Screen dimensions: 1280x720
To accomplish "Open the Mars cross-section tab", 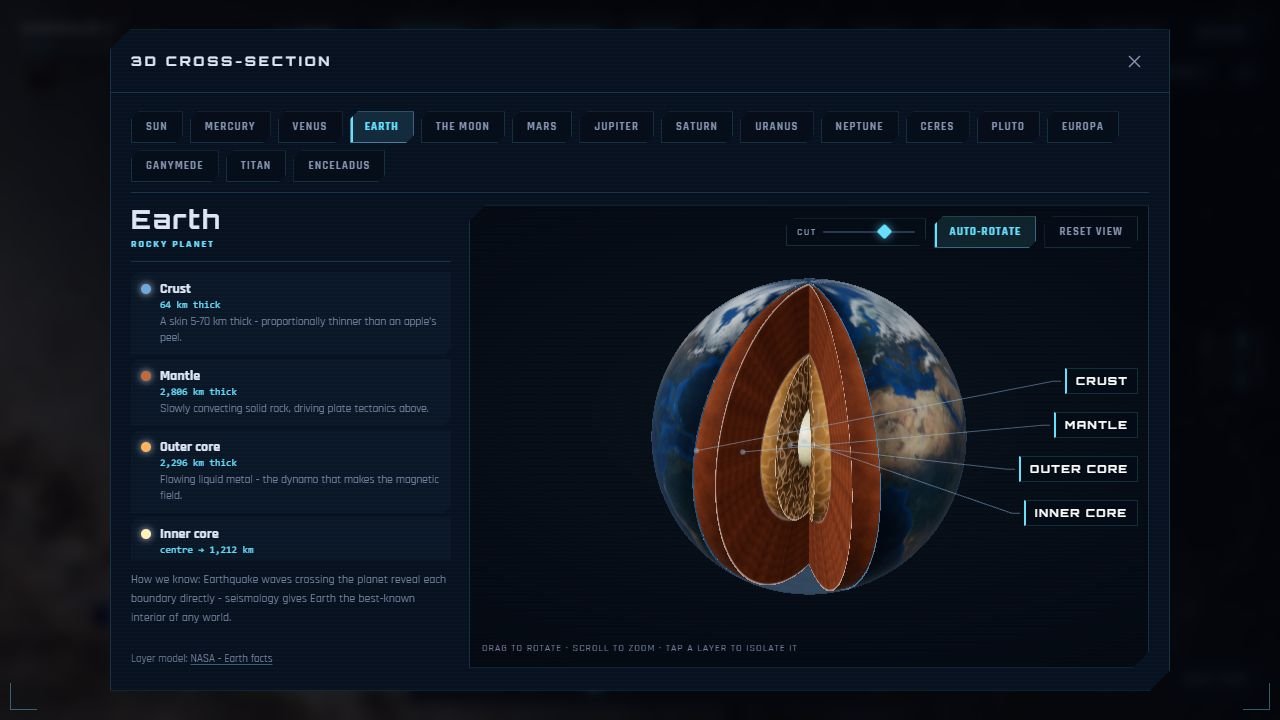I will point(541,126).
